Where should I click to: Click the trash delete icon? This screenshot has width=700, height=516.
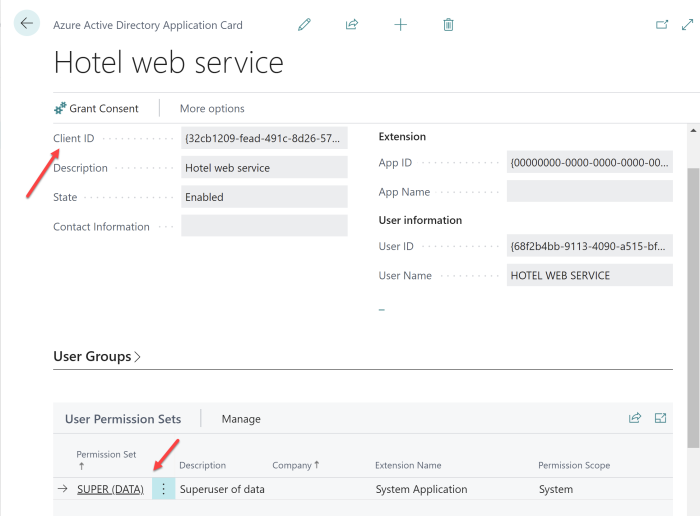pos(448,25)
